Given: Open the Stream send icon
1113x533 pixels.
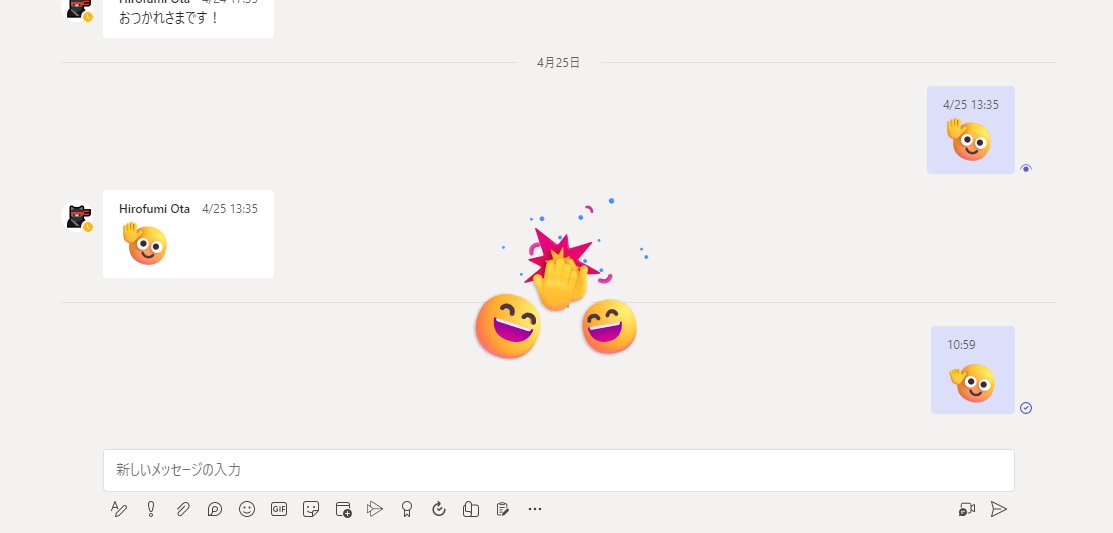Looking at the screenshot, I should coord(375,509).
